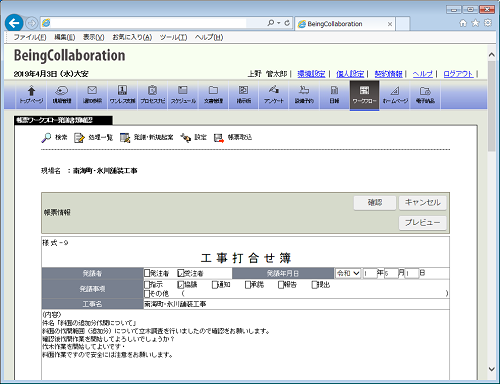Open 個人設定 link
500x384 pixels.
pyautogui.click(x=350, y=74)
